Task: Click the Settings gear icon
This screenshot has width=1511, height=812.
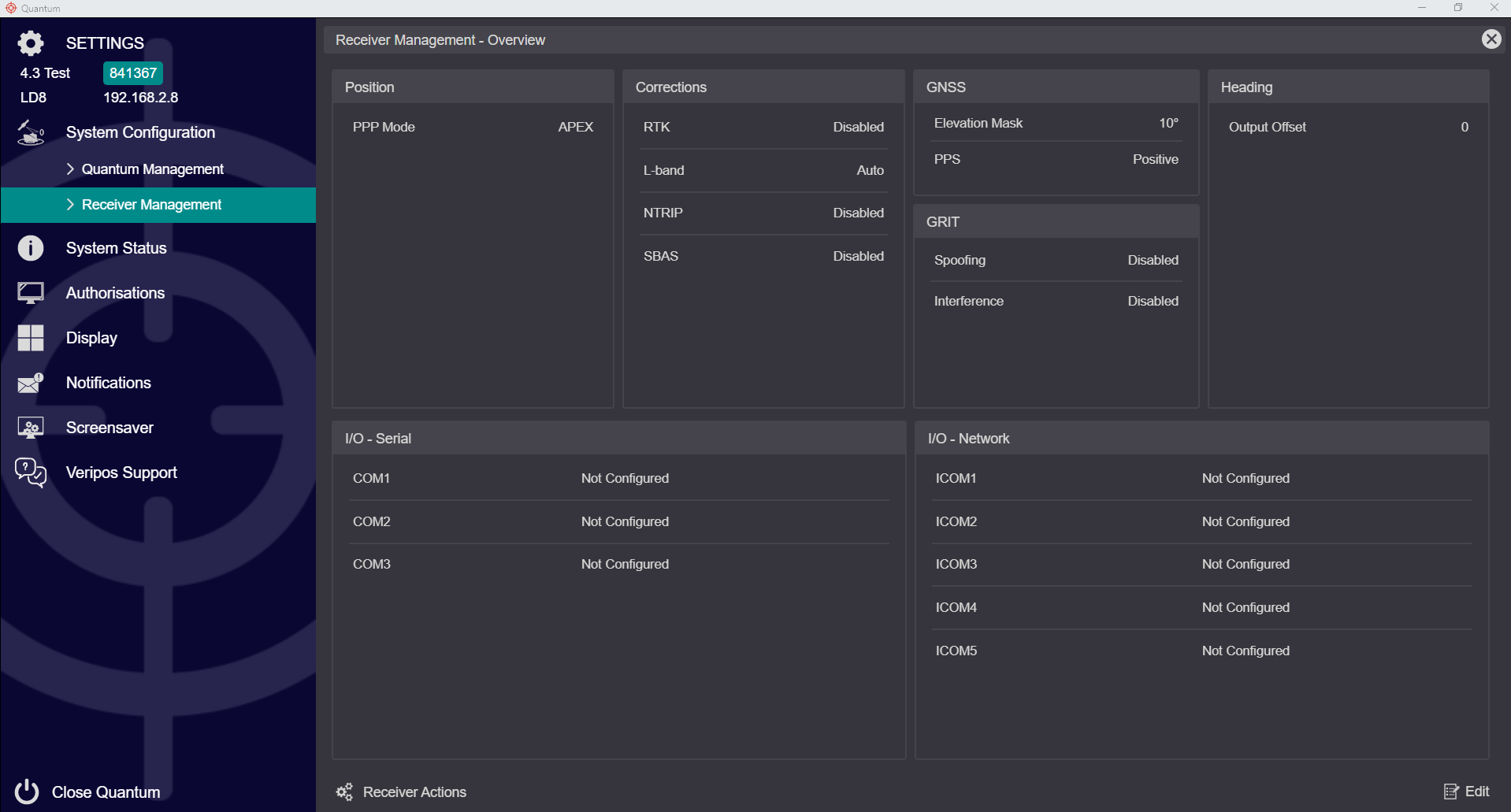Action: pyautogui.click(x=31, y=43)
